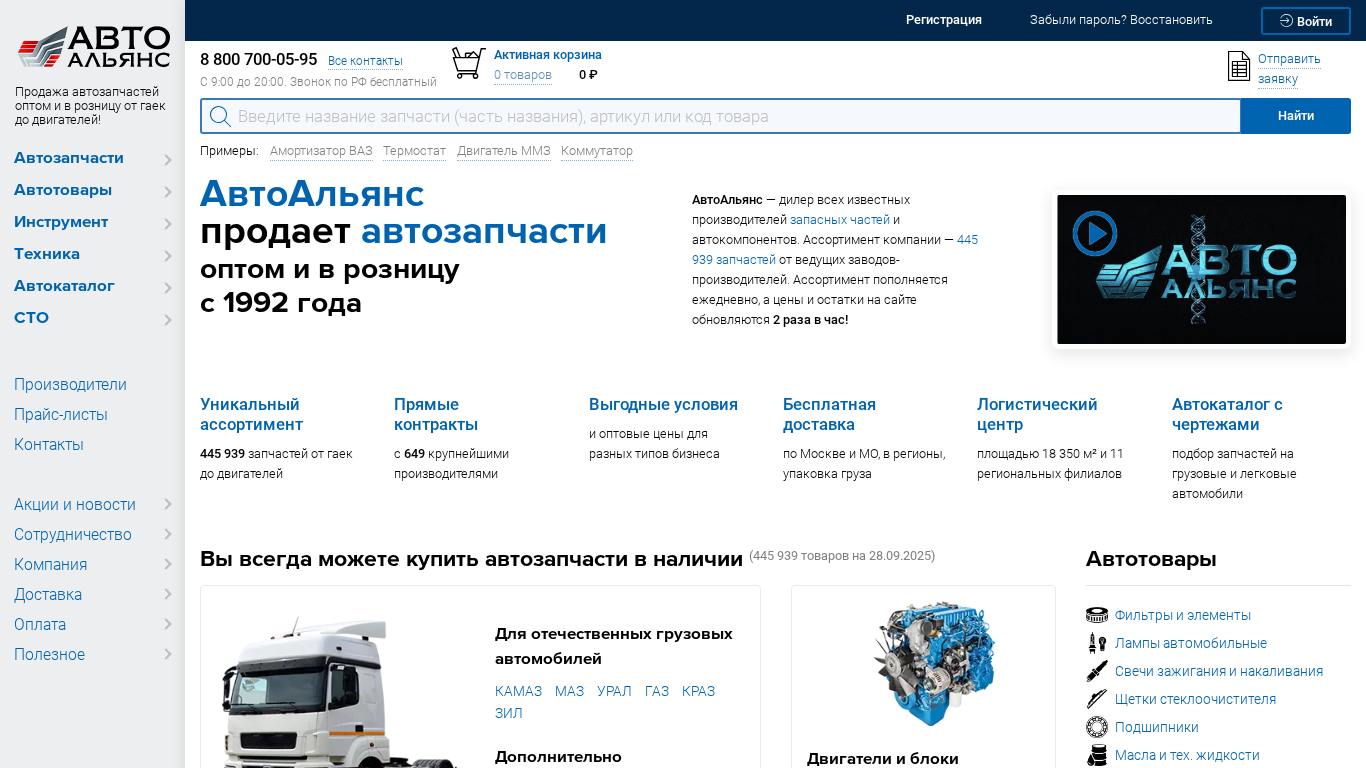1366x768 pixels.
Task: Open the Бесплатная доставка heading link
Action: pos(829,415)
